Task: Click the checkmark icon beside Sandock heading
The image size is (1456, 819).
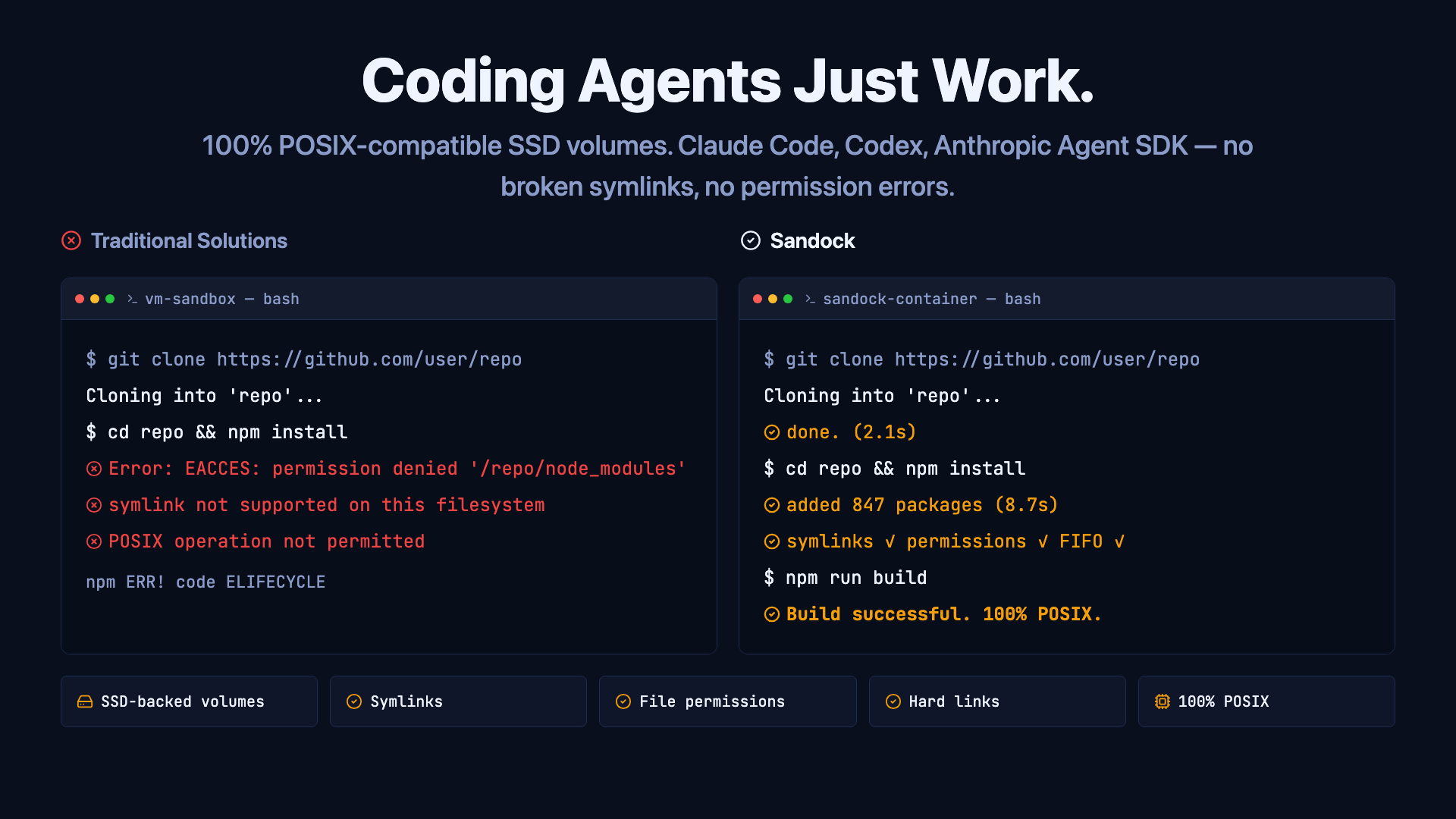Action: [750, 240]
